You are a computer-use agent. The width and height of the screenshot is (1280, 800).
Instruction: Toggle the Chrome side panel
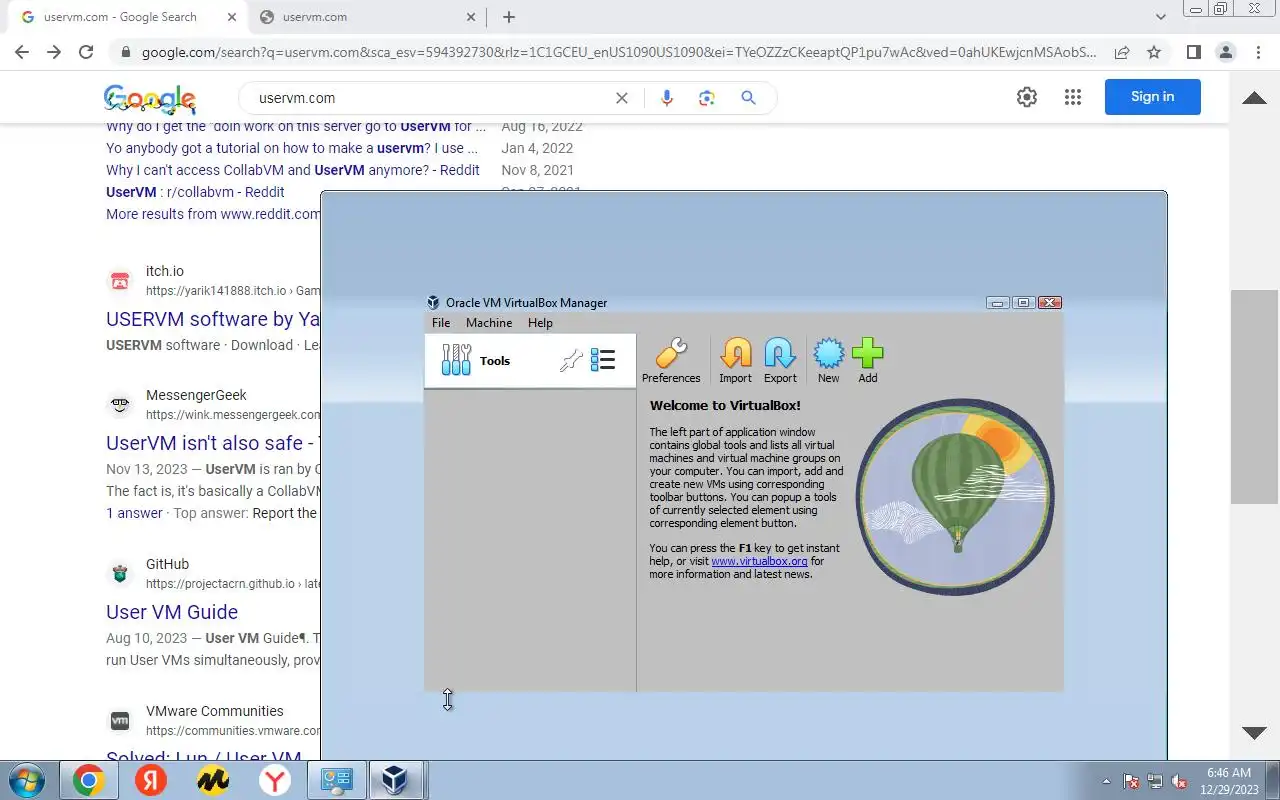1193,52
